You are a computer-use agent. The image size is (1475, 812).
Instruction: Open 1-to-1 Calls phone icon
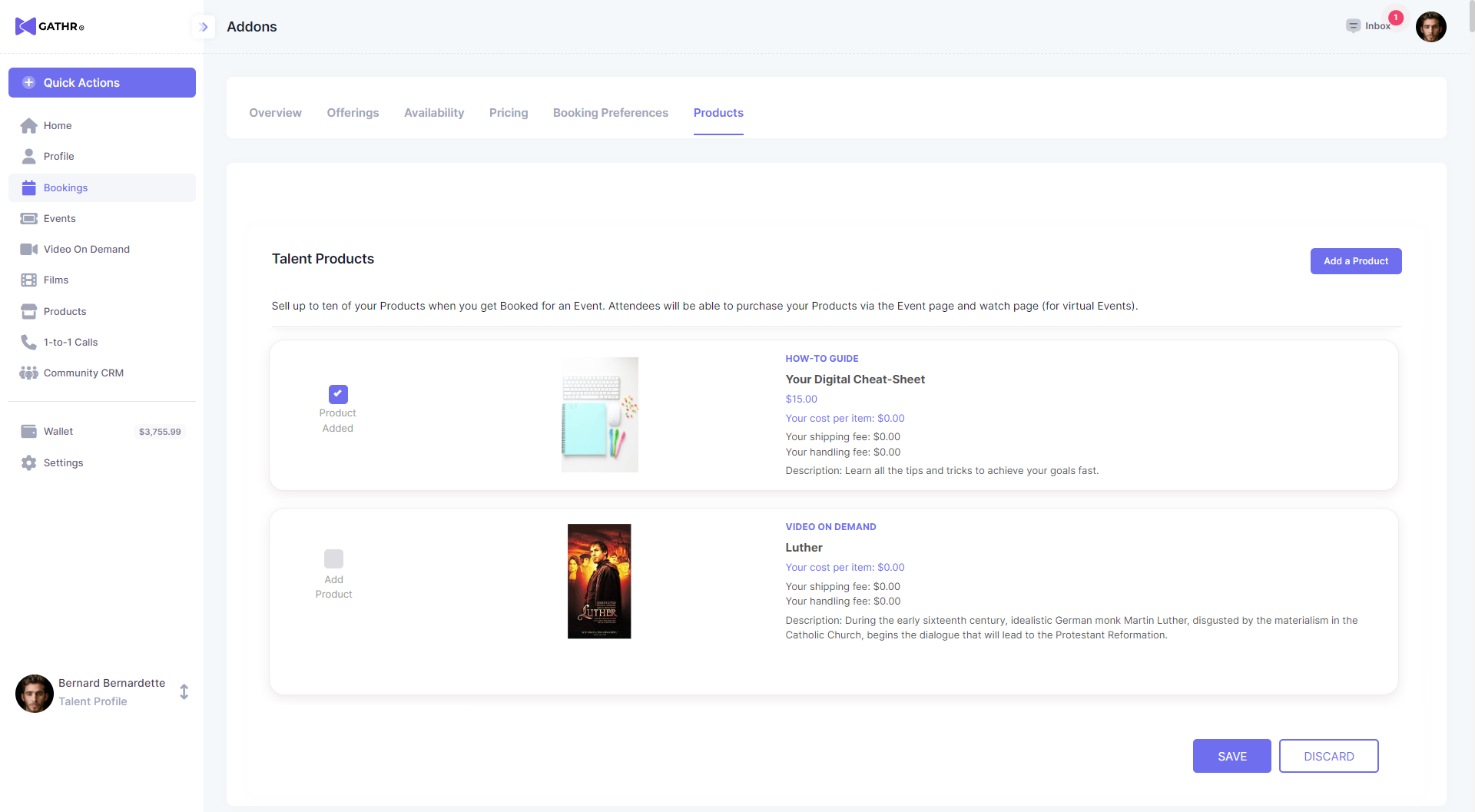click(x=28, y=343)
